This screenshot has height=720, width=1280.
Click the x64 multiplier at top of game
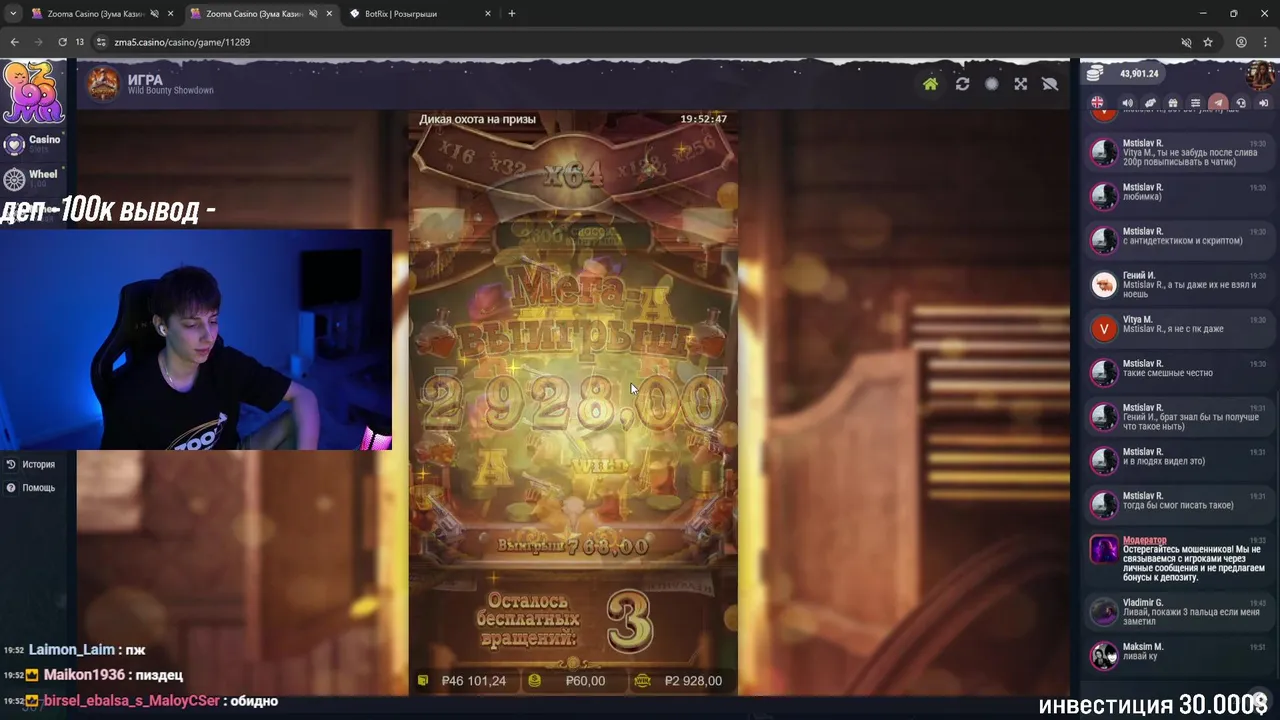[574, 174]
